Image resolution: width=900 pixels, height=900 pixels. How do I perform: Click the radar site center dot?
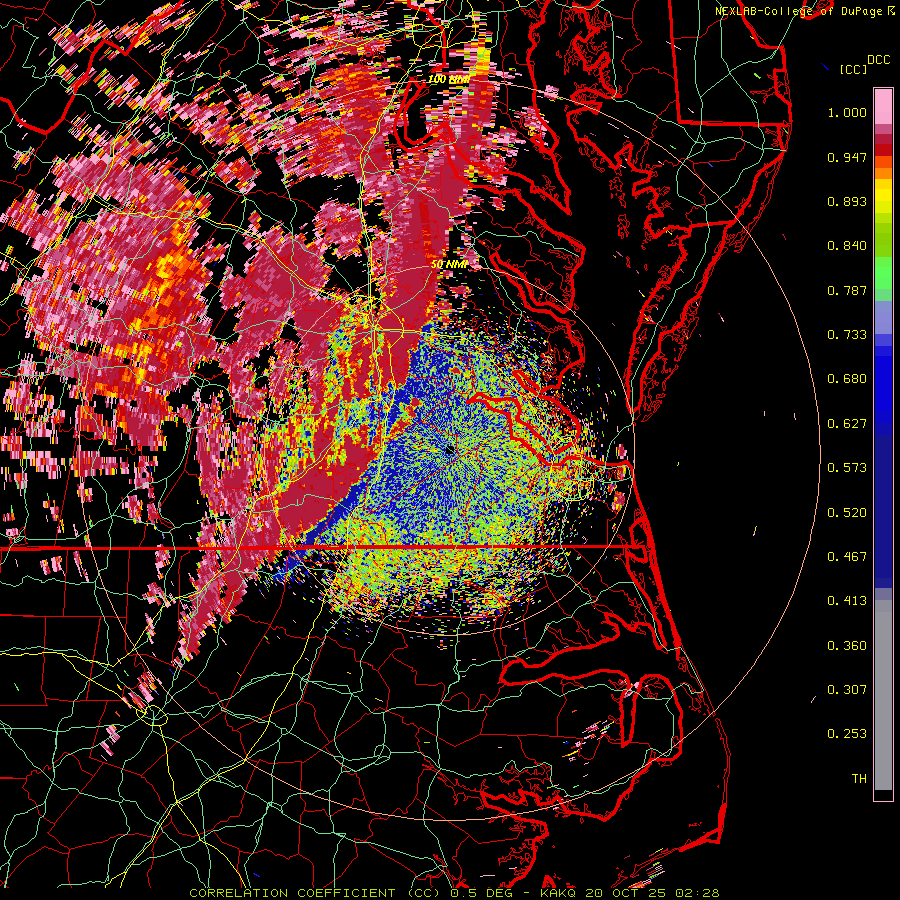(450, 451)
